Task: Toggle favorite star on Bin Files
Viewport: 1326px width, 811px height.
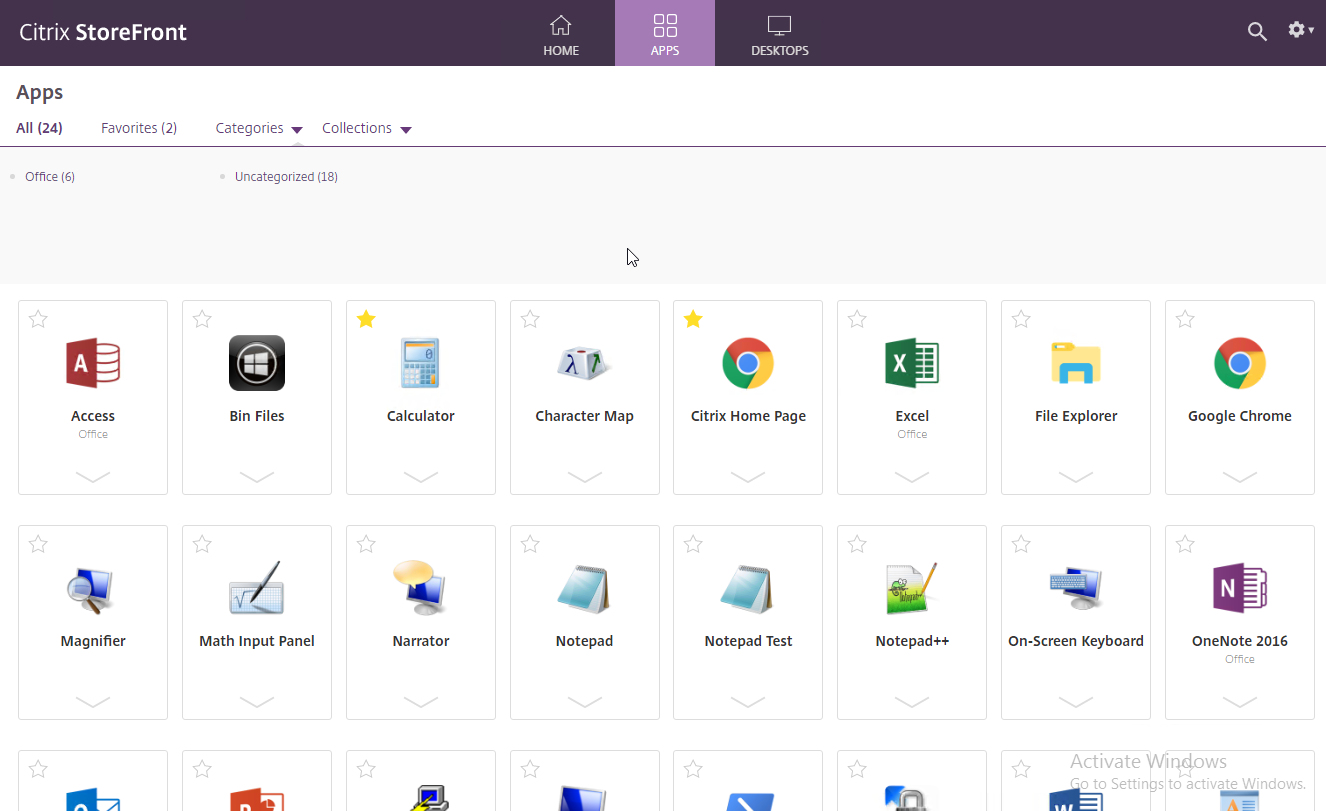Action: (x=202, y=319)
